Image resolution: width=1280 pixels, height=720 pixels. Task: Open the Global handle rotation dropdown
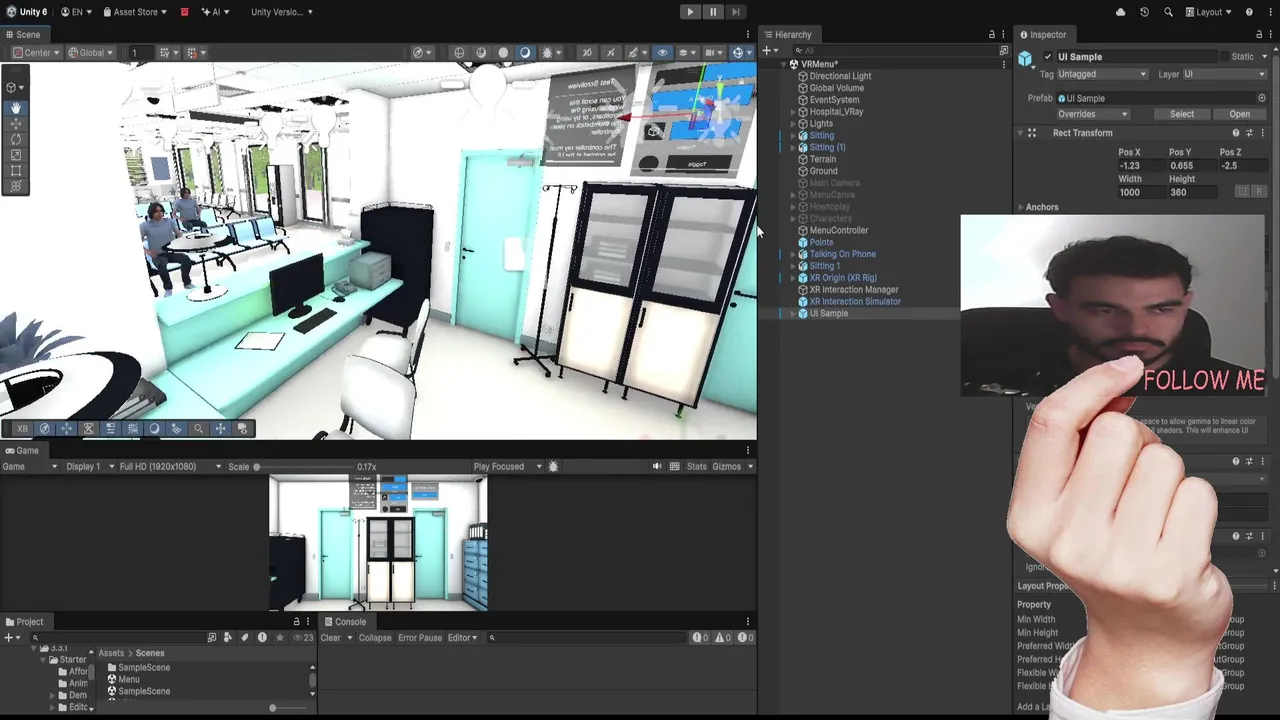(x=90, y=52)
